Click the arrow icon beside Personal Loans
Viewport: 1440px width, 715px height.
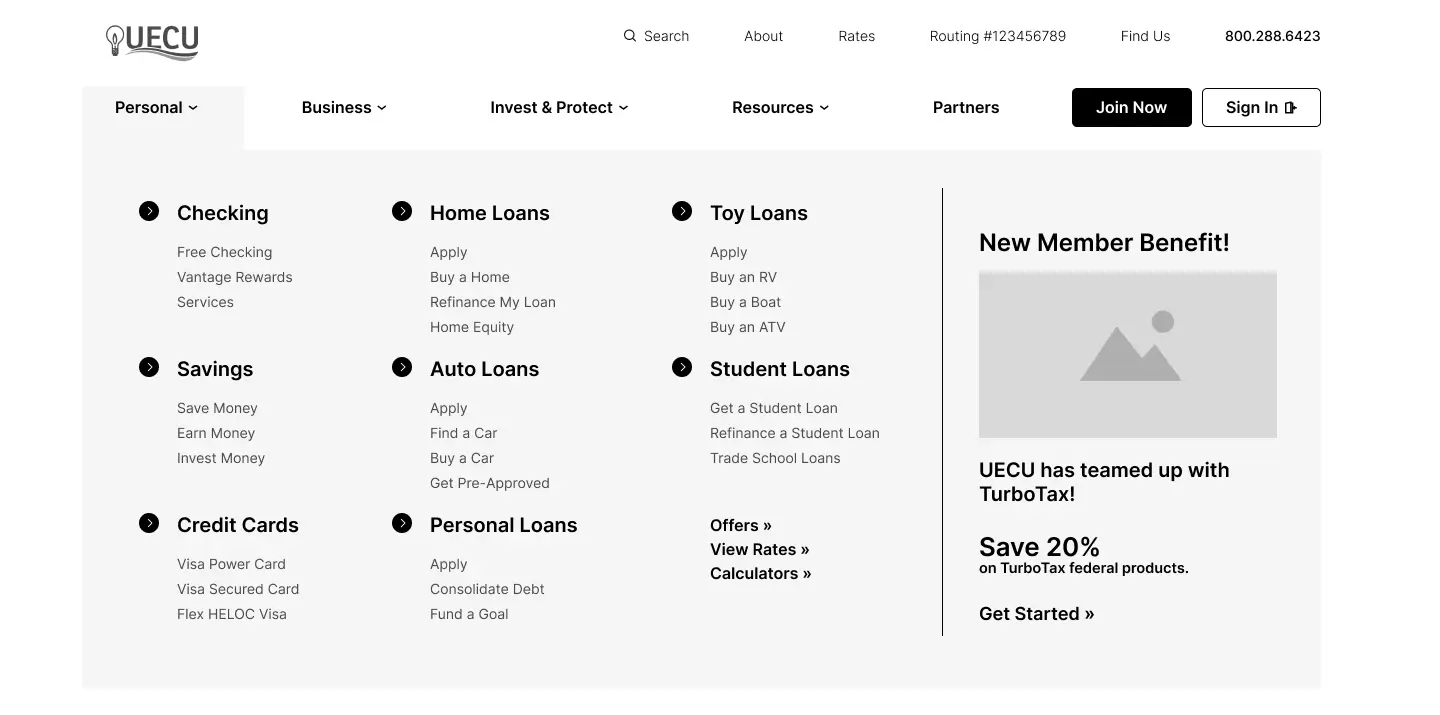point(402,523)
